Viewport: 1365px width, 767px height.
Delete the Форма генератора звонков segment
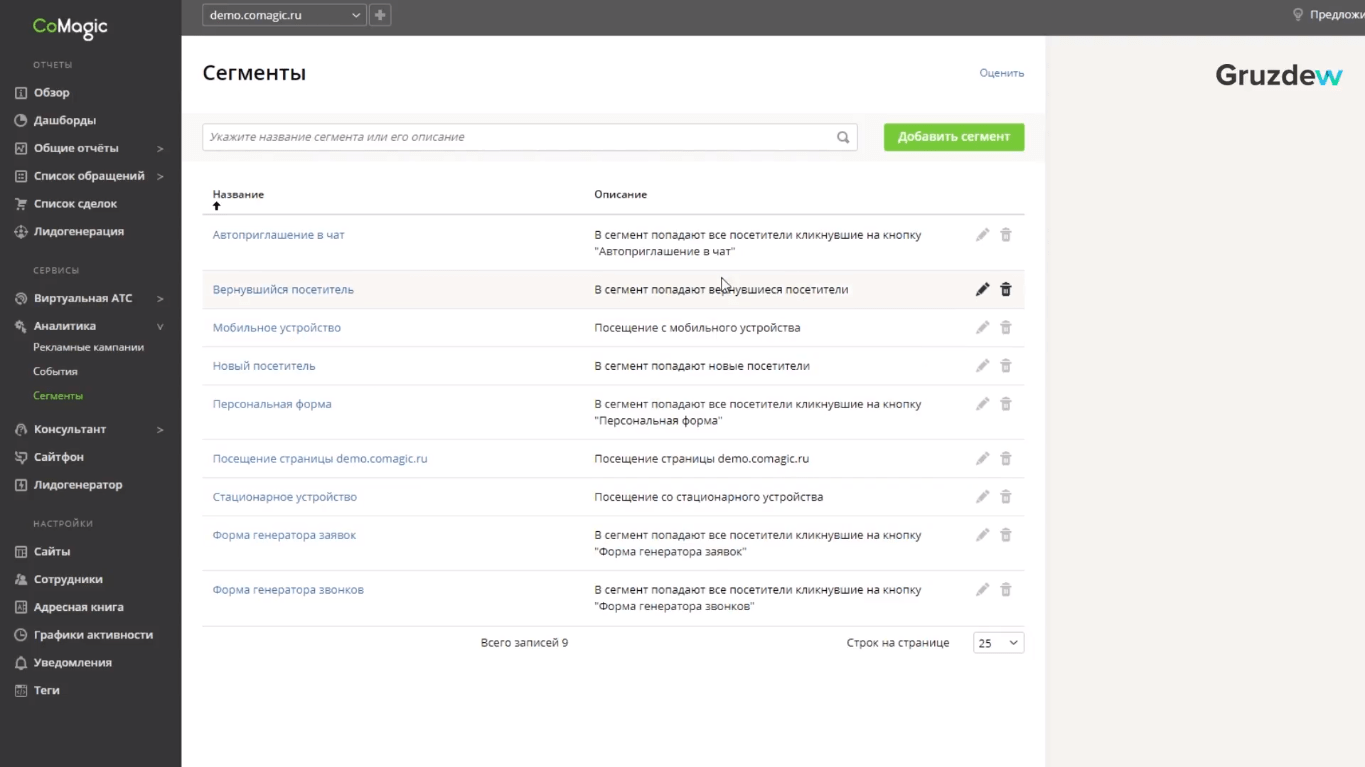click(1006, 589)
